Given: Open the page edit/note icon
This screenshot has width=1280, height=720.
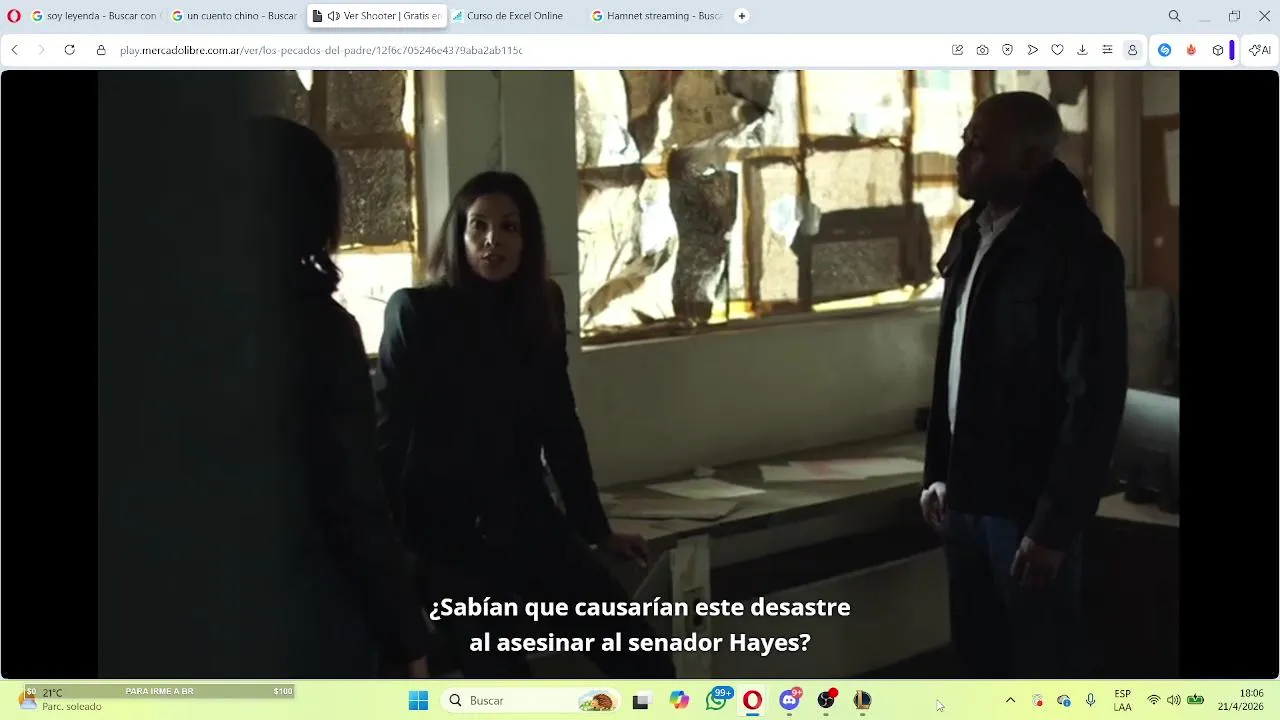Looking at the screenshot, I should (x=957, y=50).
